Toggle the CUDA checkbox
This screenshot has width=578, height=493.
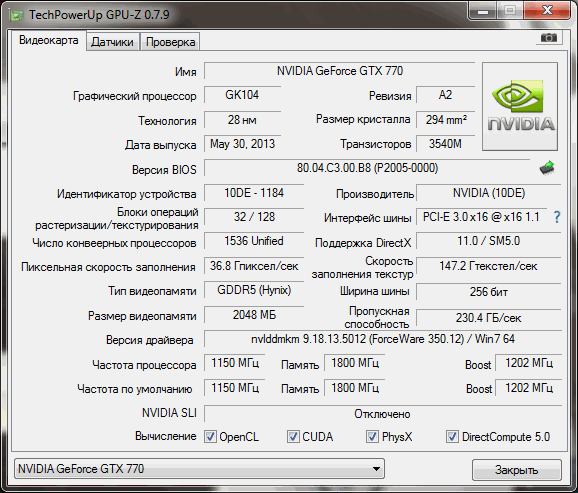293,437
